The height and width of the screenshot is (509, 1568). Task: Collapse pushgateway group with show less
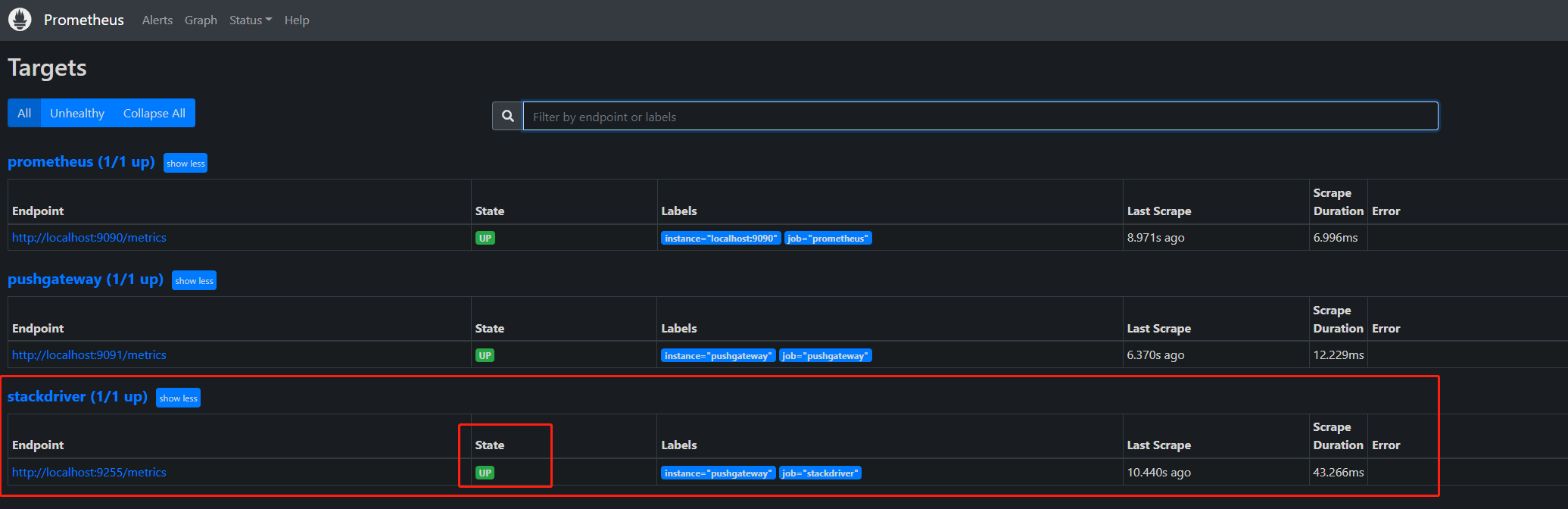(194, 280)
